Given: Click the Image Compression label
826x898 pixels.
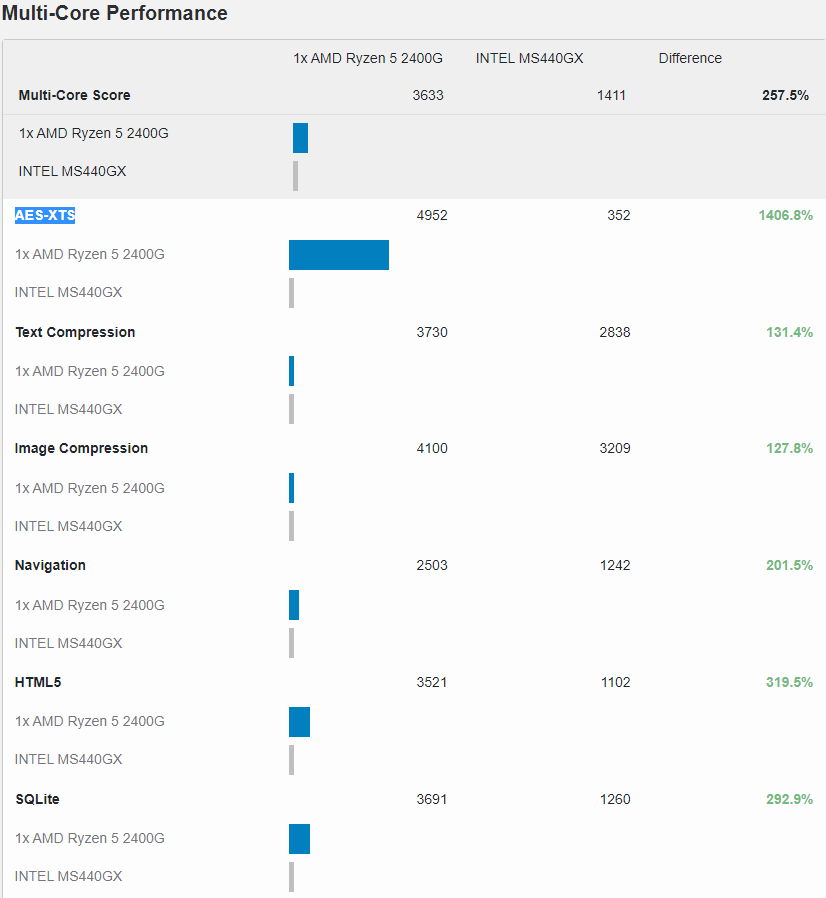Looking at the screenshot, I should [x=81, y=448].
